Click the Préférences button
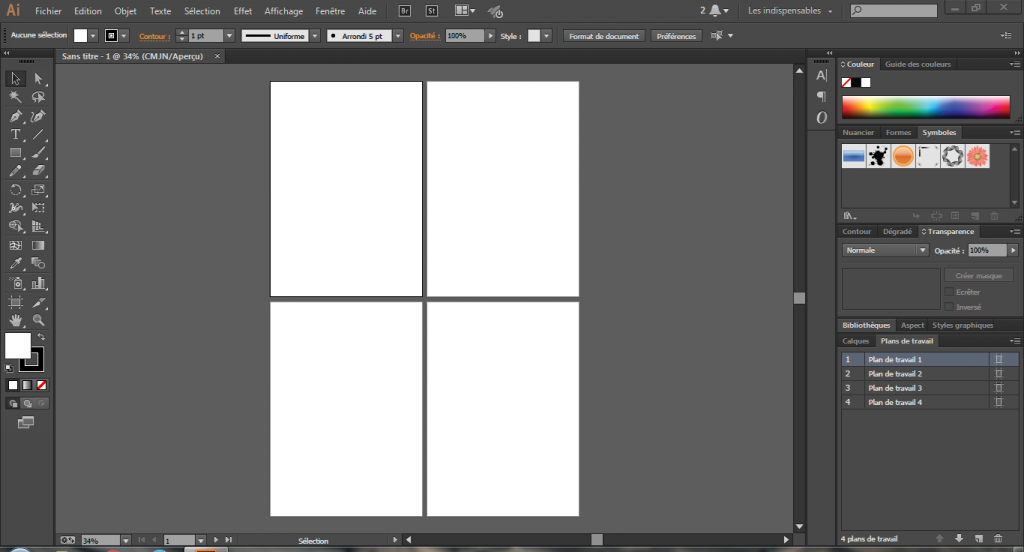 tap(677, 36)
